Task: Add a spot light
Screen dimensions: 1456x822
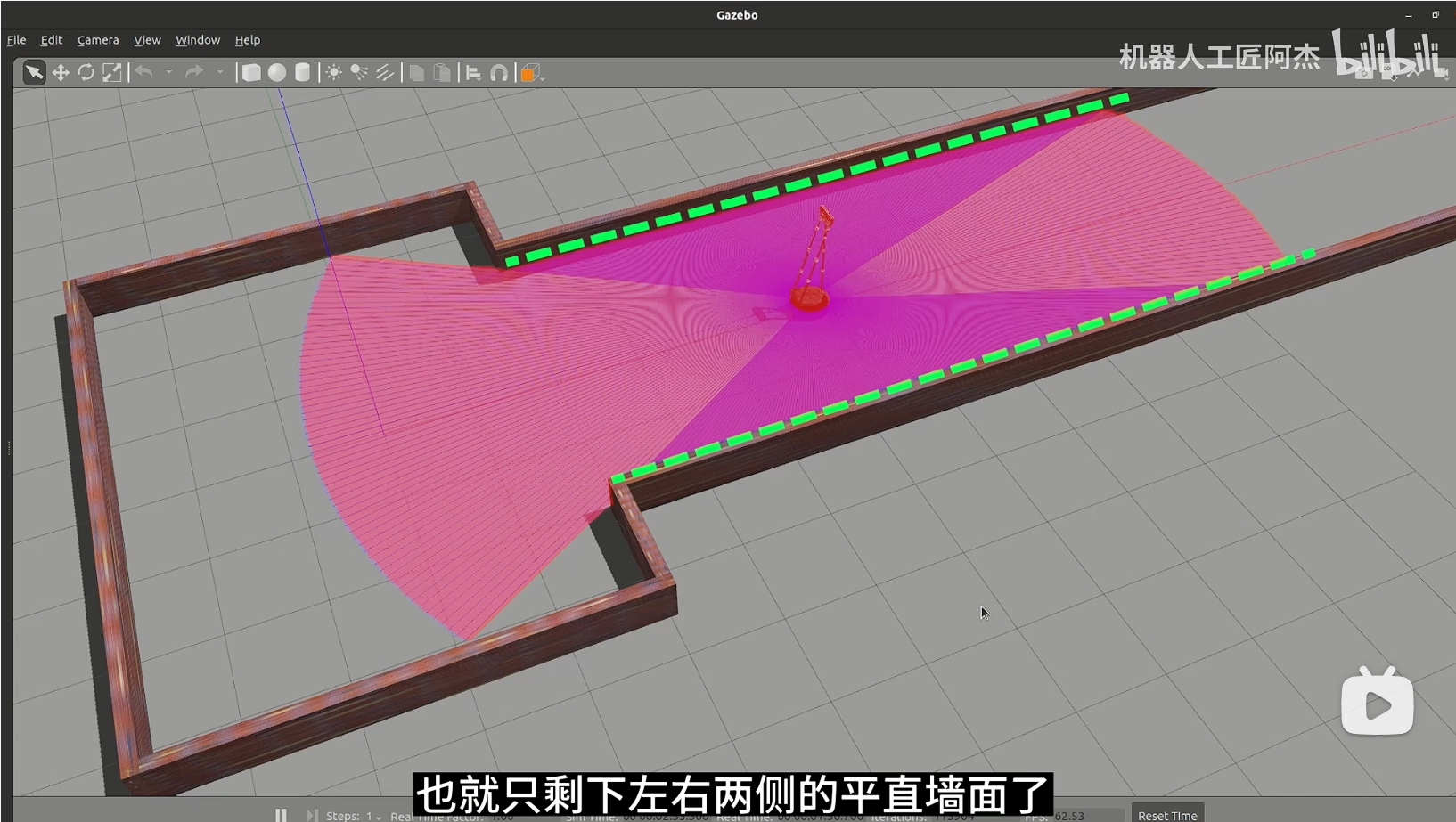Action: (x=359, y=72)
